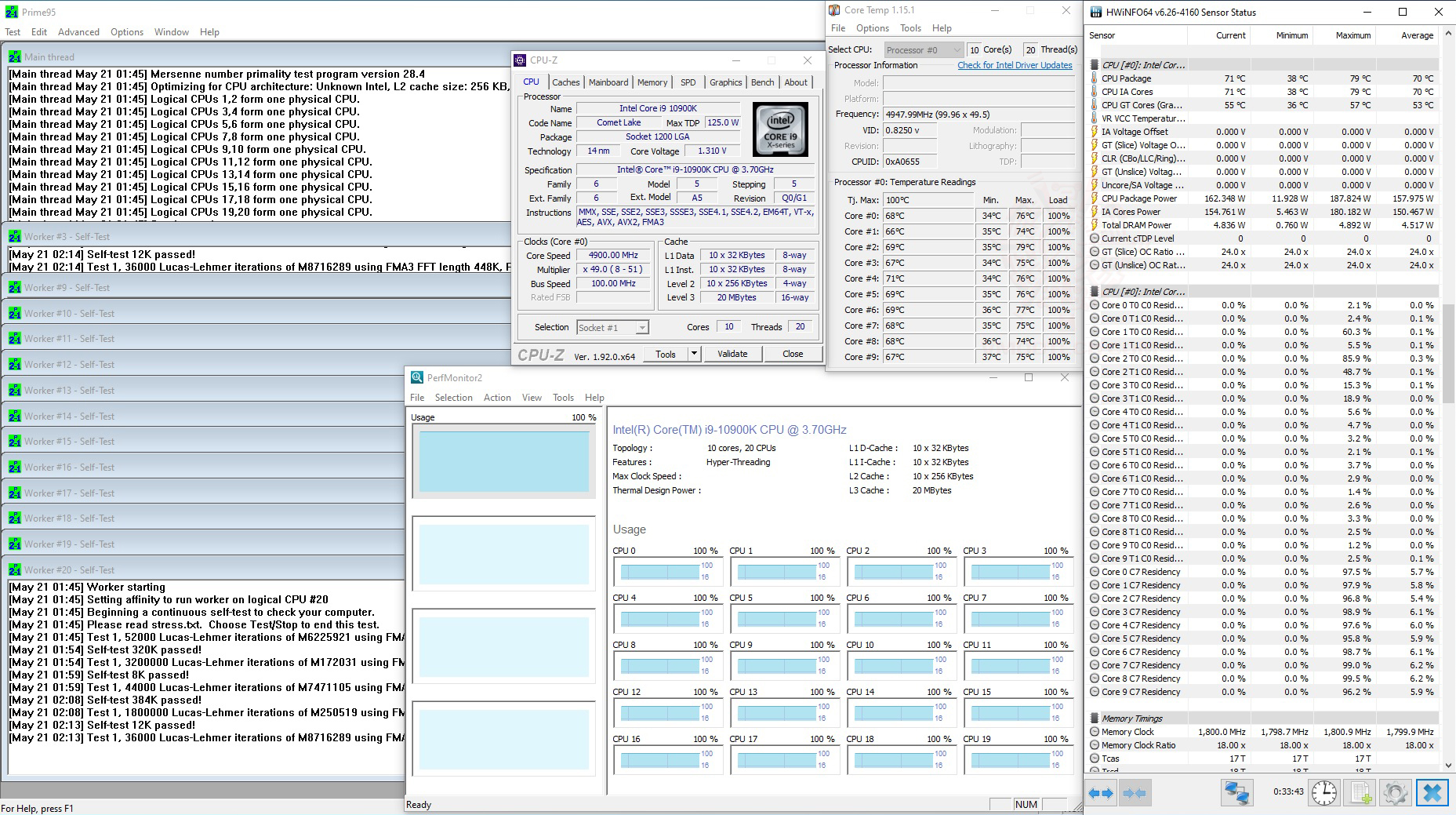Click the HWiNFO collapse columns arrows icon
Viewport: 1456px width, 815px height.
pyautogui.click(x=1134, y=793)
